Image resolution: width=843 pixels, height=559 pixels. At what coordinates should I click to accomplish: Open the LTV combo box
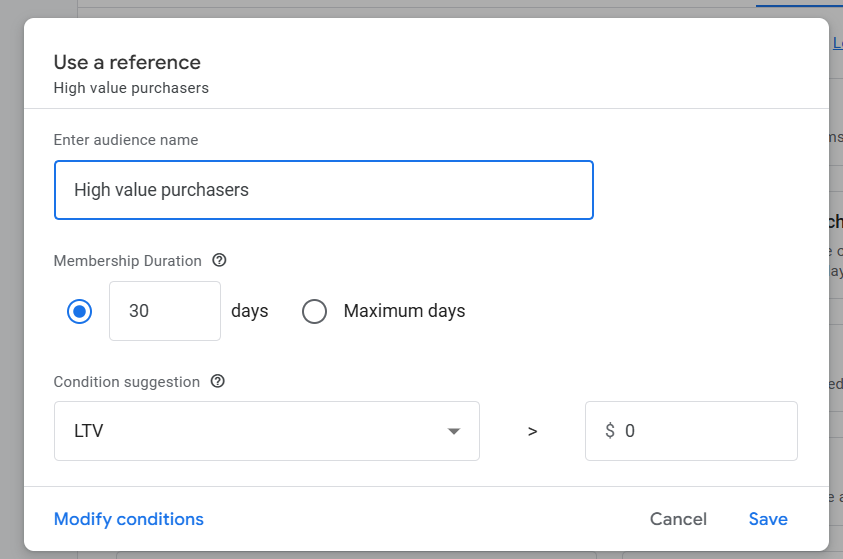(x=267, y=431)
